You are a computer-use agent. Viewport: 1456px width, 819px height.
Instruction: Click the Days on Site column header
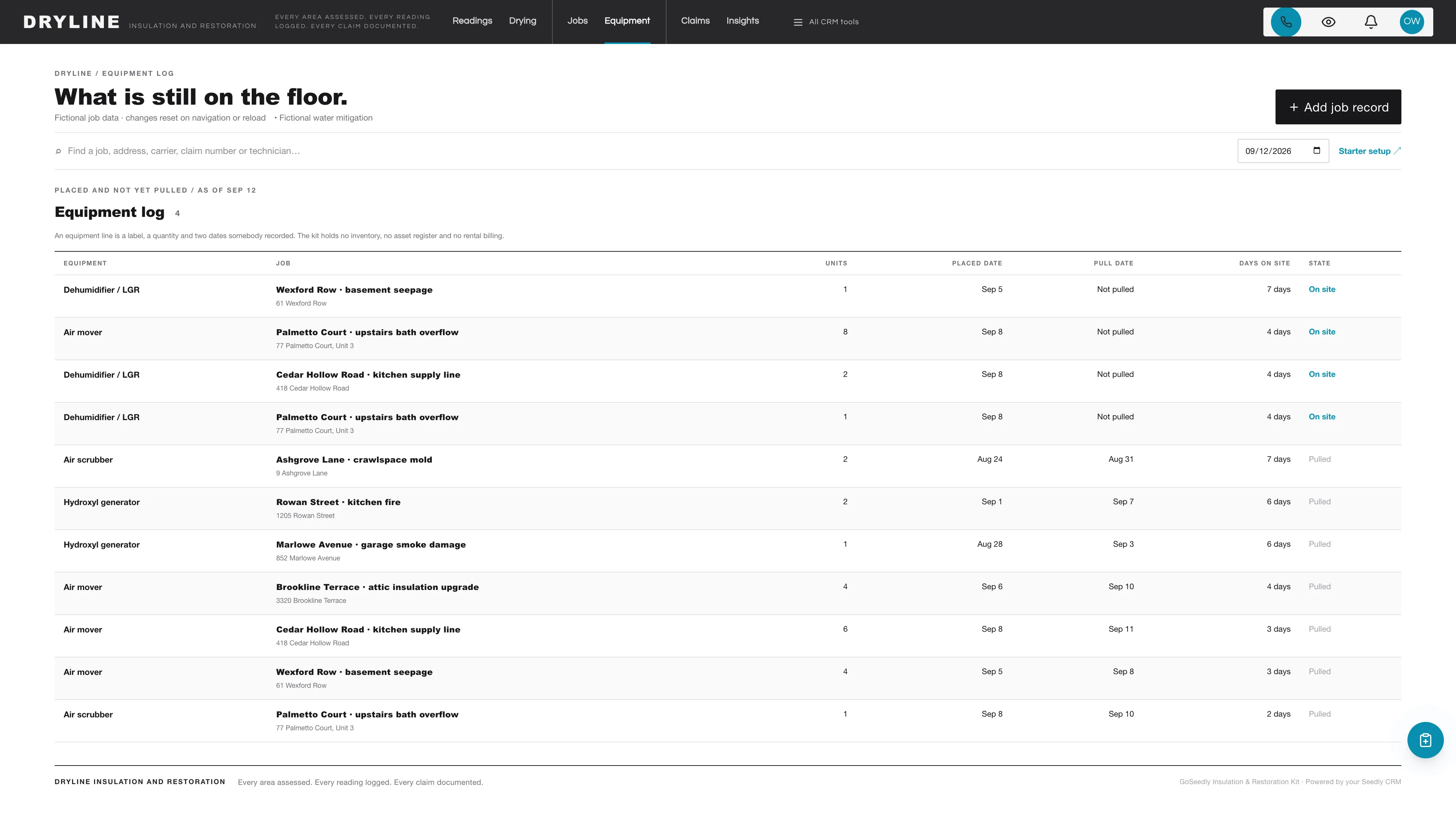(x=1265, y=264)
